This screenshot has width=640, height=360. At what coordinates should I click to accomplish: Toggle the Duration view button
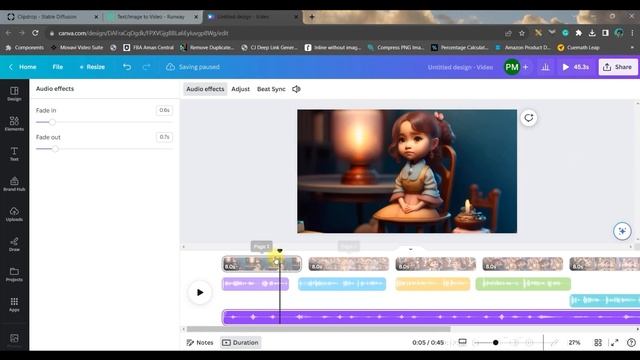(x=240, y=342)
